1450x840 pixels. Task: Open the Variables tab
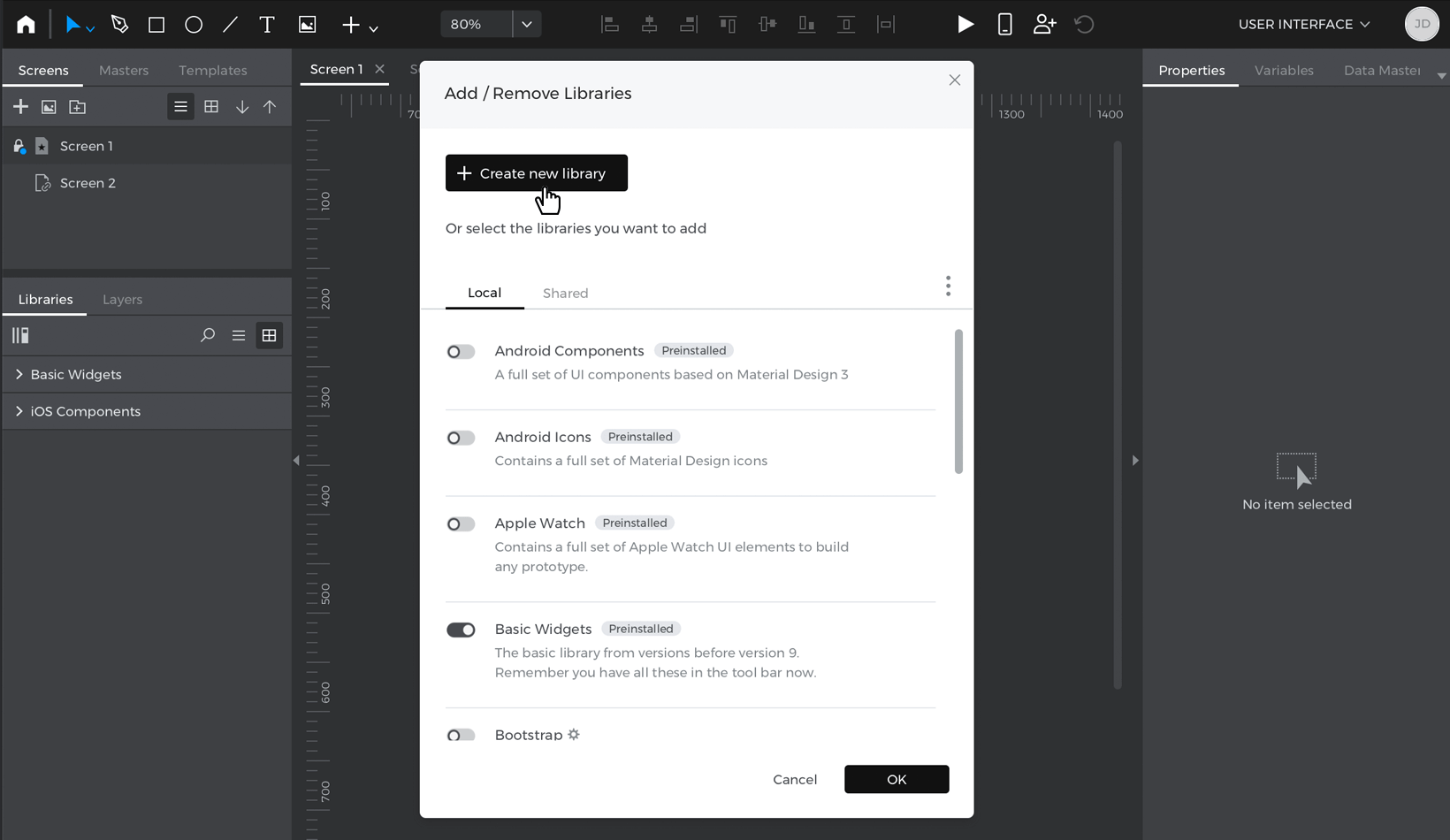tap(1284, 70)
